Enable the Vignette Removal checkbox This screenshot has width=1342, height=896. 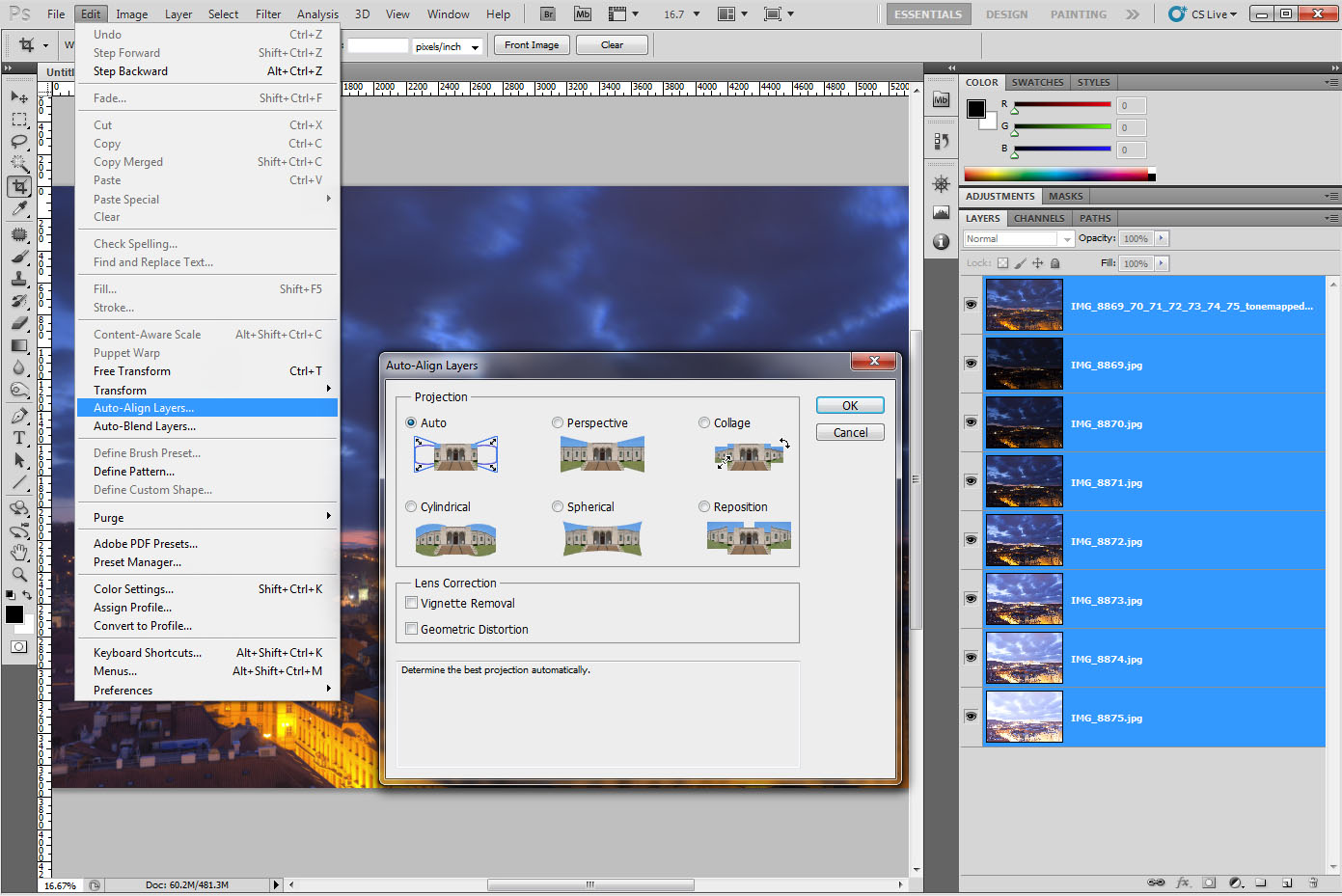(412, 603)
